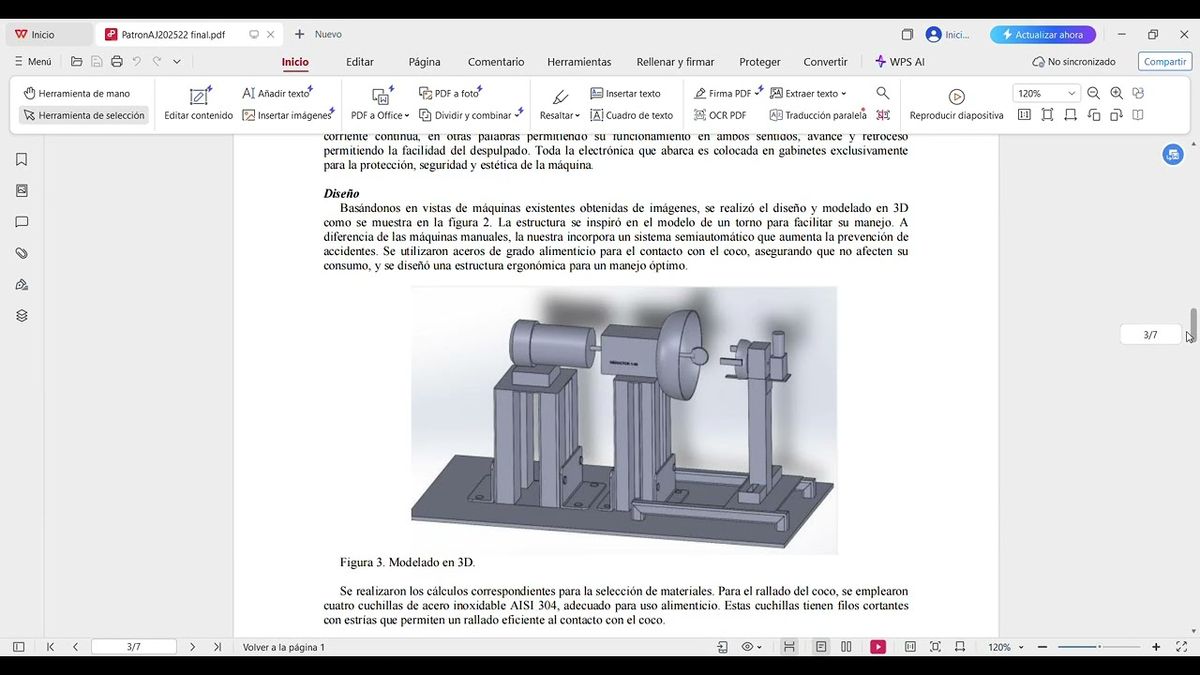Open the Convertir tab

point(825,62)
